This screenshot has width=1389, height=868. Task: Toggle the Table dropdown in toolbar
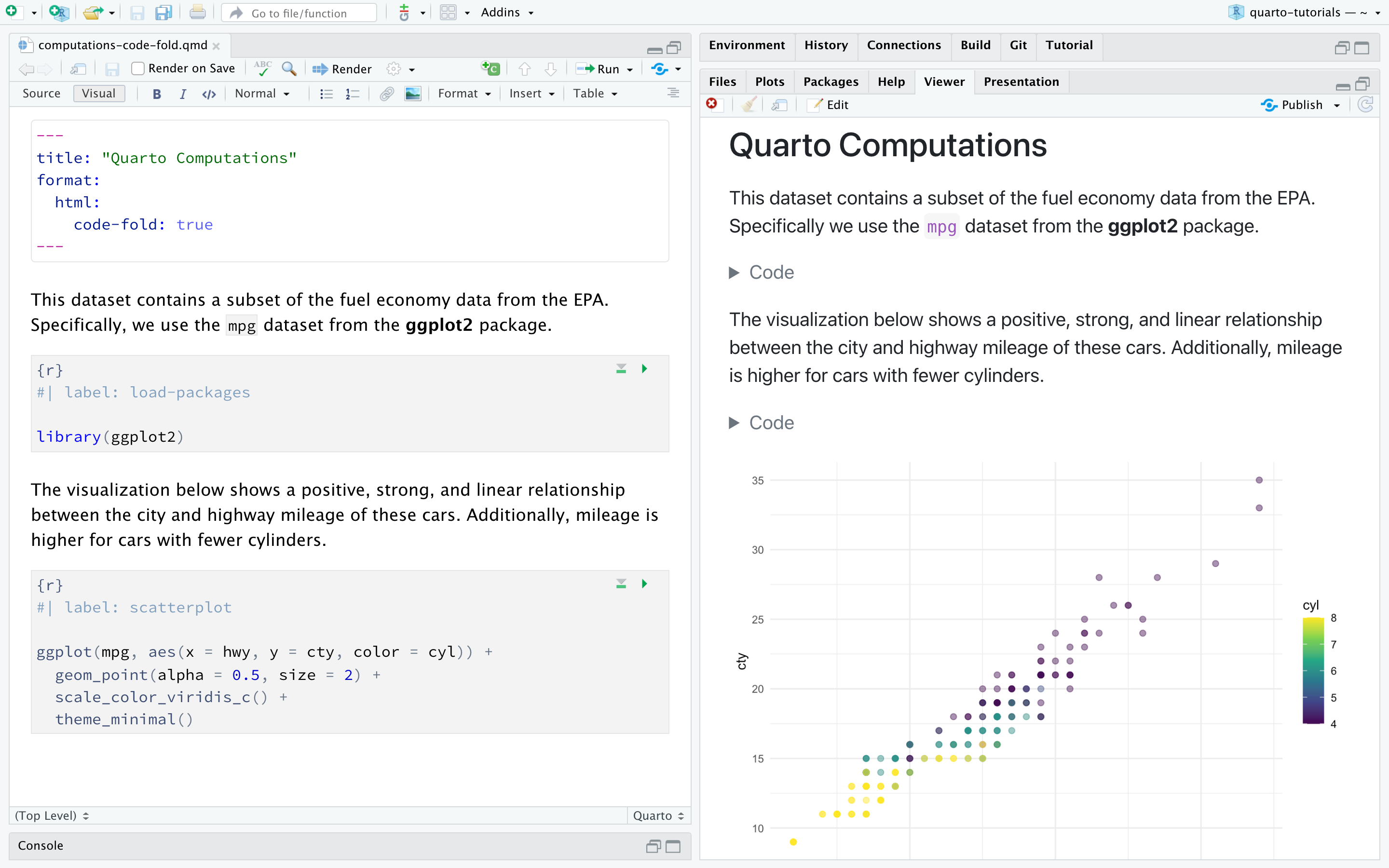[x=593, y=94]
